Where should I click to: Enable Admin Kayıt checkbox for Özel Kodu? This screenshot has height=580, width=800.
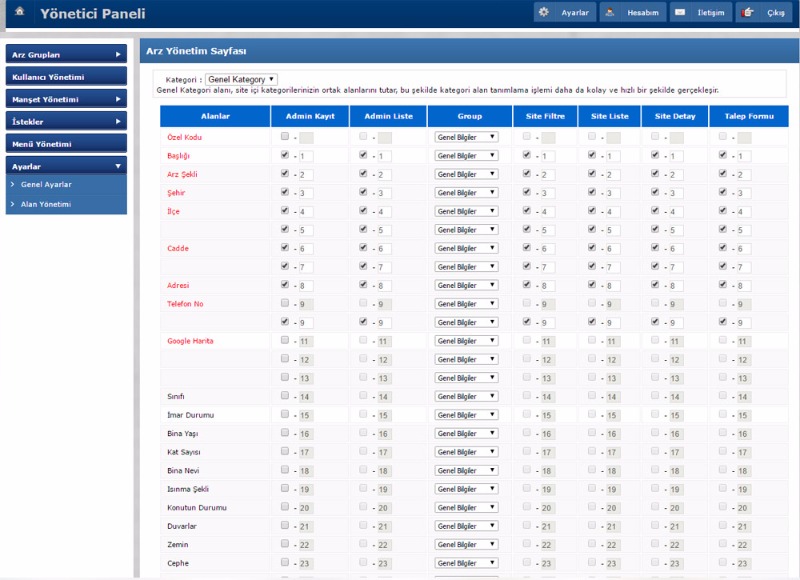[286, 137]
